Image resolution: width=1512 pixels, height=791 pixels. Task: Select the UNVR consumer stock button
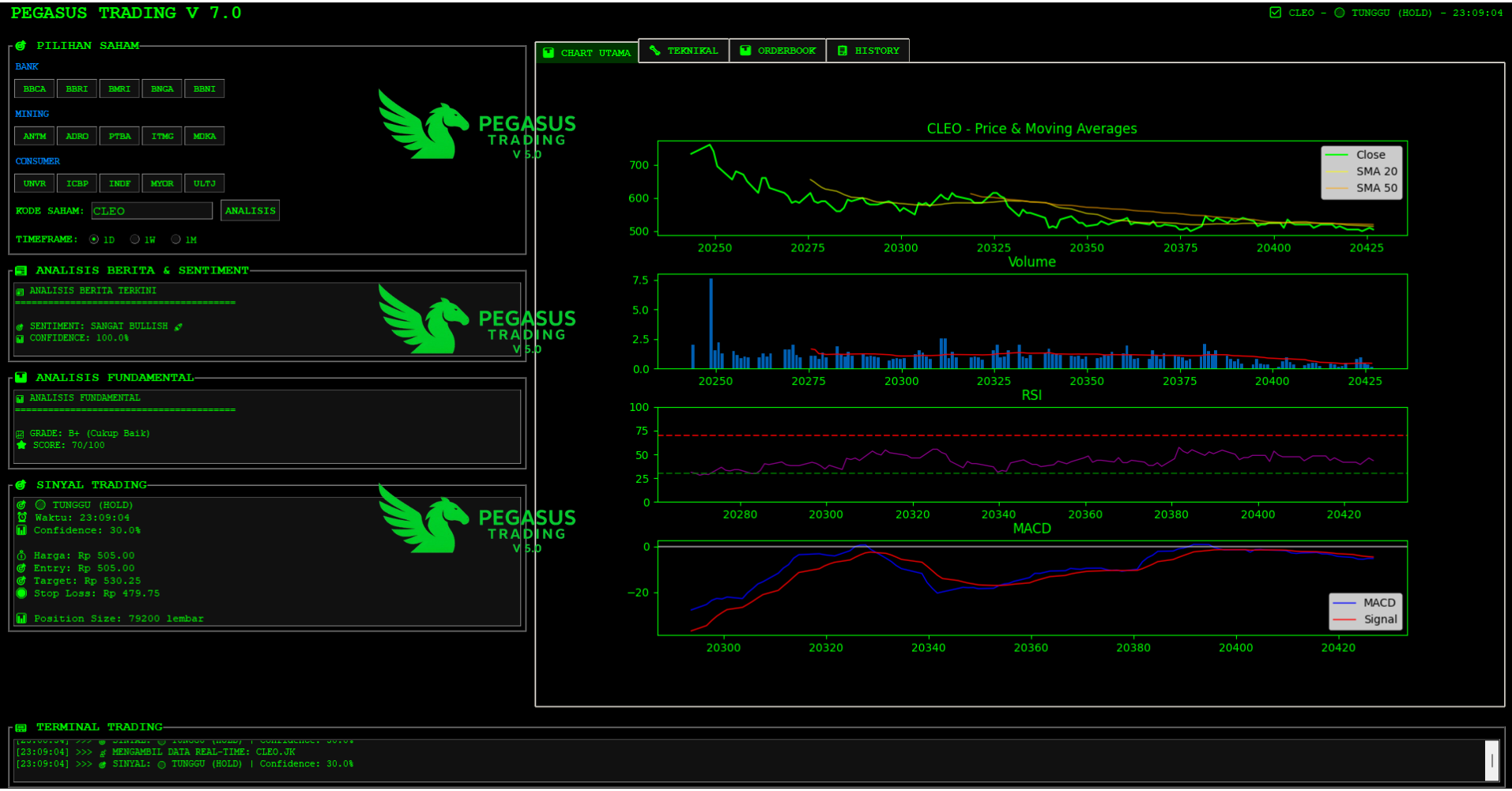click(x=35, y=183)
